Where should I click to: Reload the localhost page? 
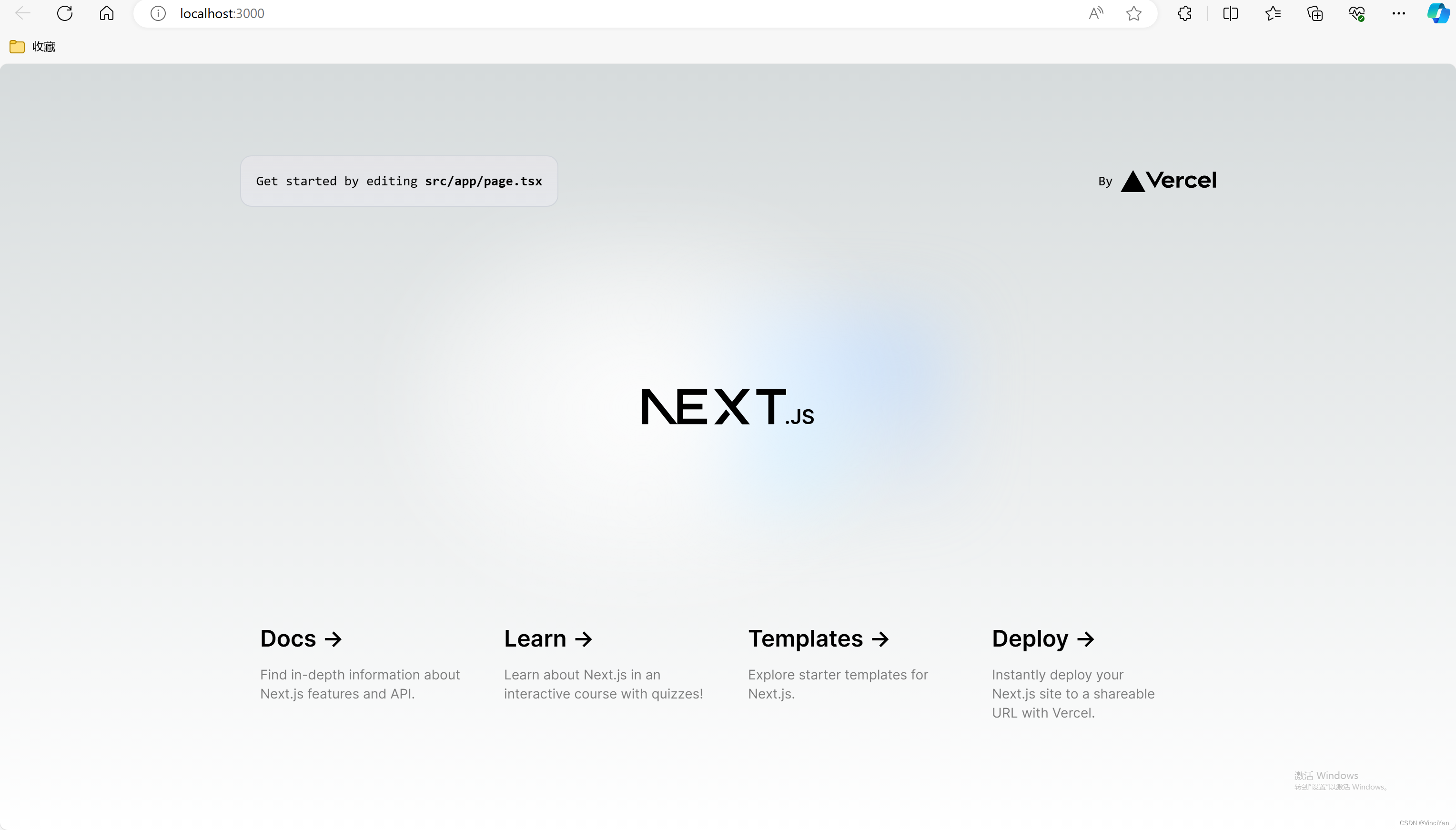[x=65, y=13]
